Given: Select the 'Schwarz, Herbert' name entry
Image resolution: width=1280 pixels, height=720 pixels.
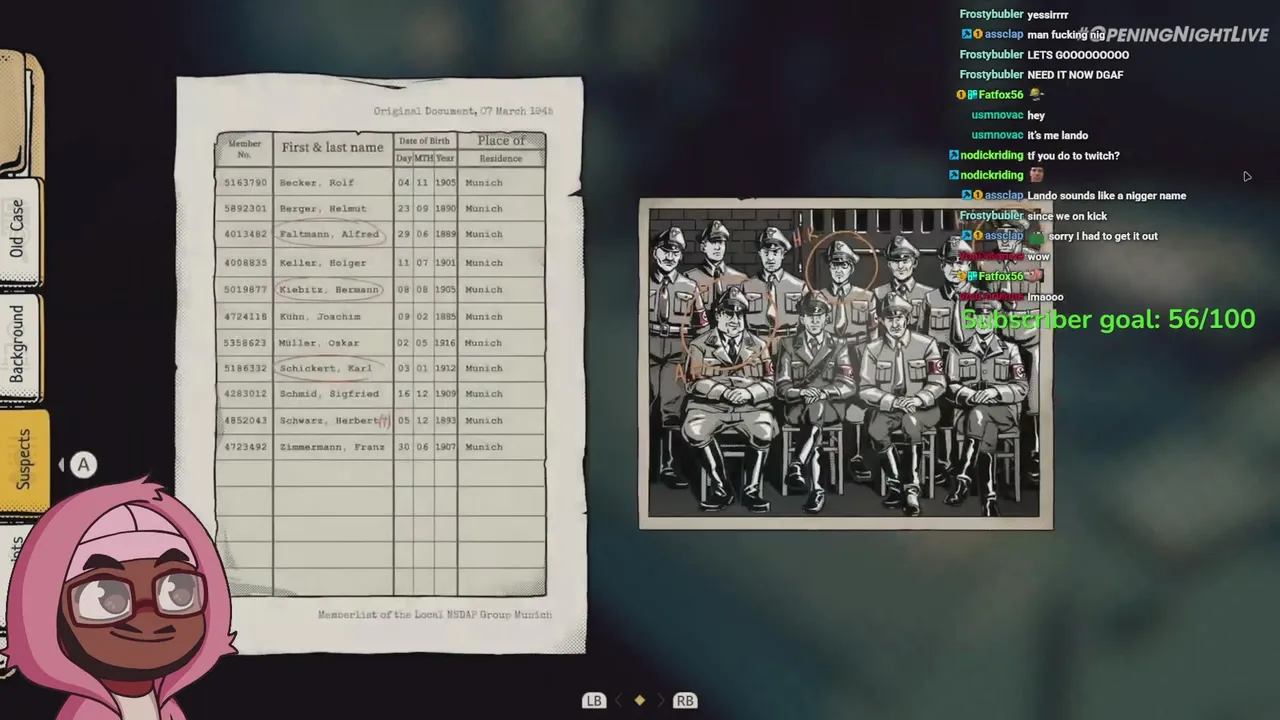Looking at the screenshot, I should 329,421.
